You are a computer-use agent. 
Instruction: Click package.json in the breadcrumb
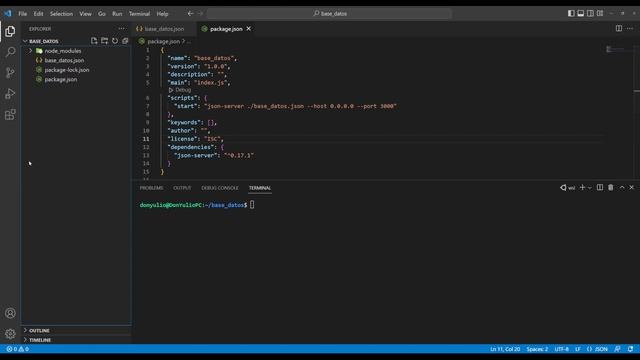(x=163, y=41)
